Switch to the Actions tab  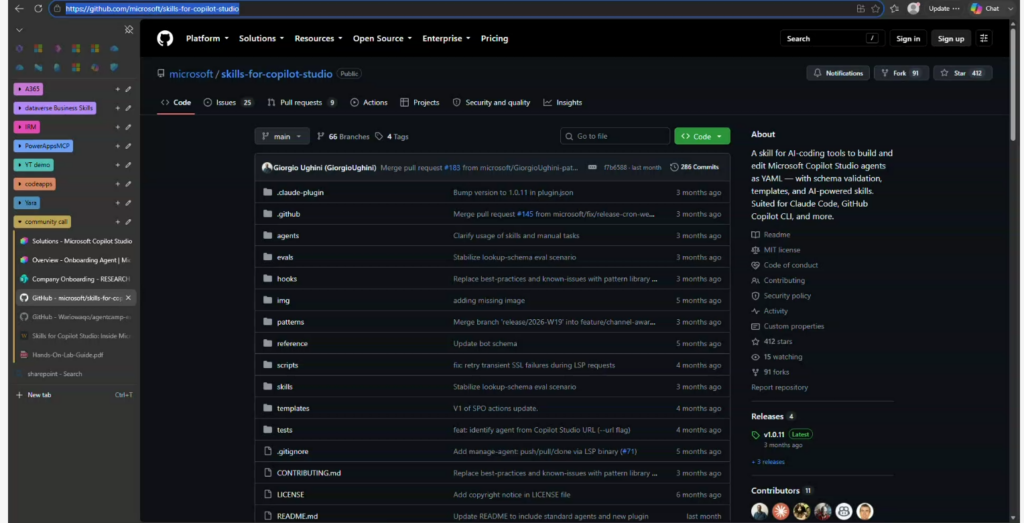369,103
